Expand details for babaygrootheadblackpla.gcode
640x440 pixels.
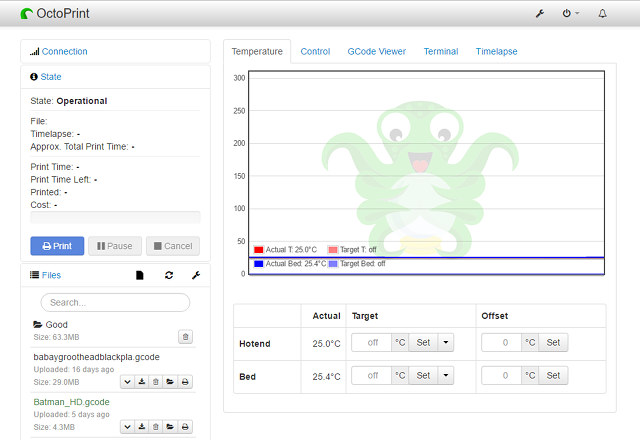(127, 382)
